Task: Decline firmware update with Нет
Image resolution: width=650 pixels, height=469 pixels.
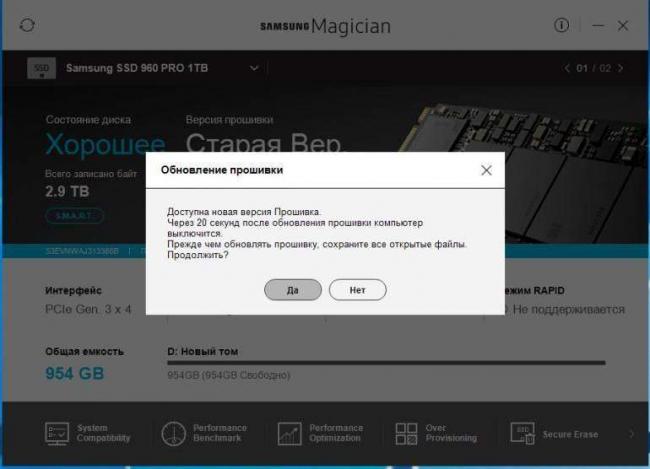Action: click(357, 290)
